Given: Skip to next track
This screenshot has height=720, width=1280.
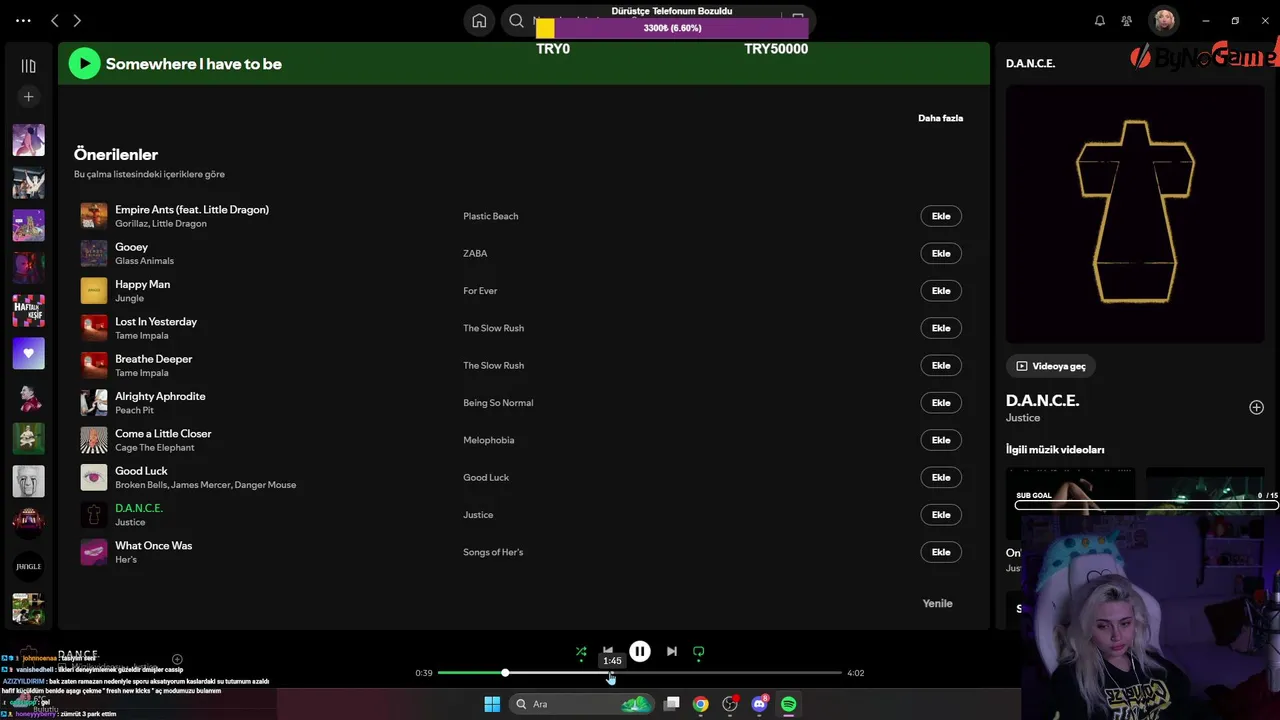Looking at the screenshot, I should point(672,652).
